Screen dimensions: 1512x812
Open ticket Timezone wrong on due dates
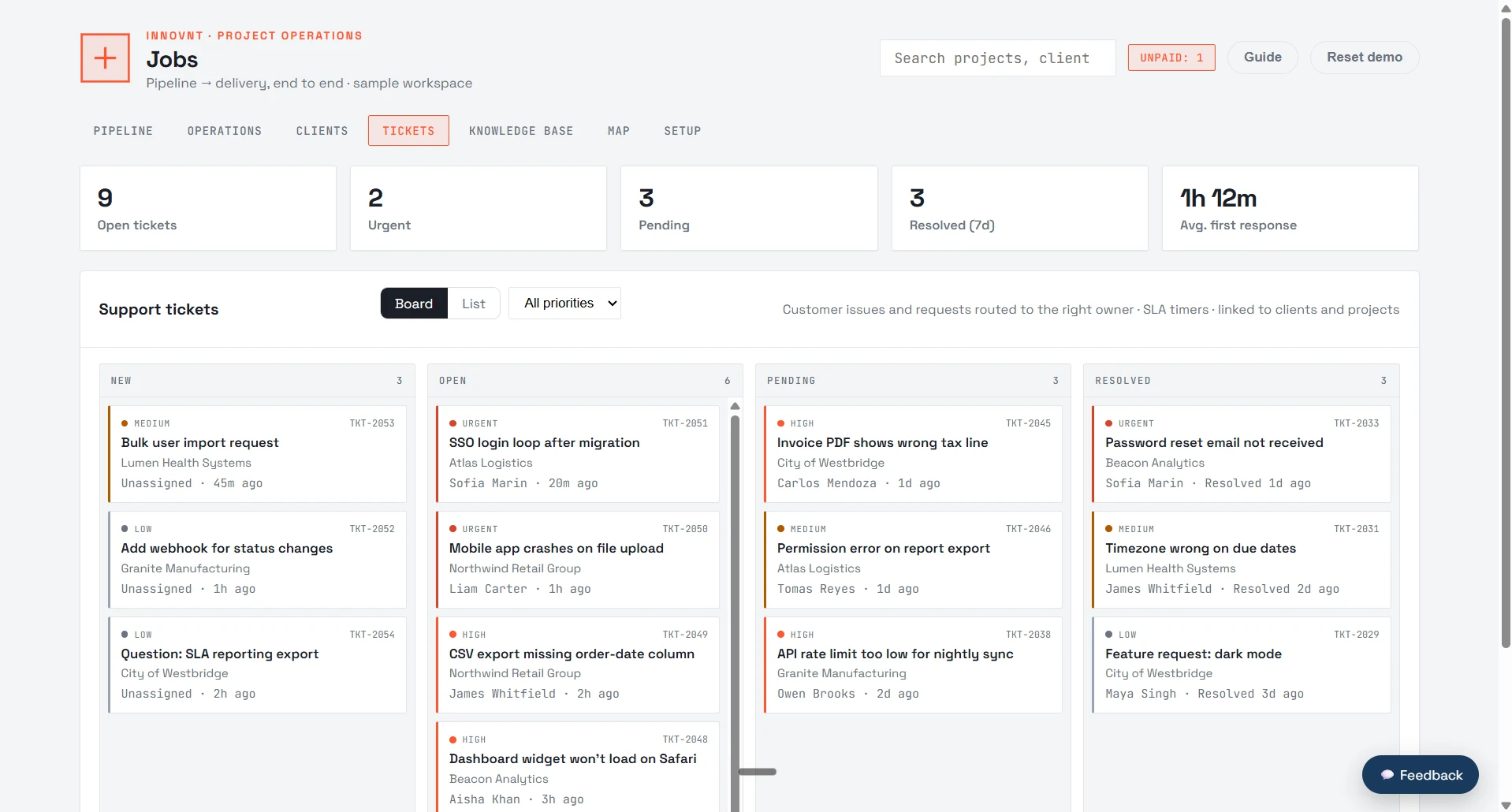pyautogui.click(x=1241, y=560)
